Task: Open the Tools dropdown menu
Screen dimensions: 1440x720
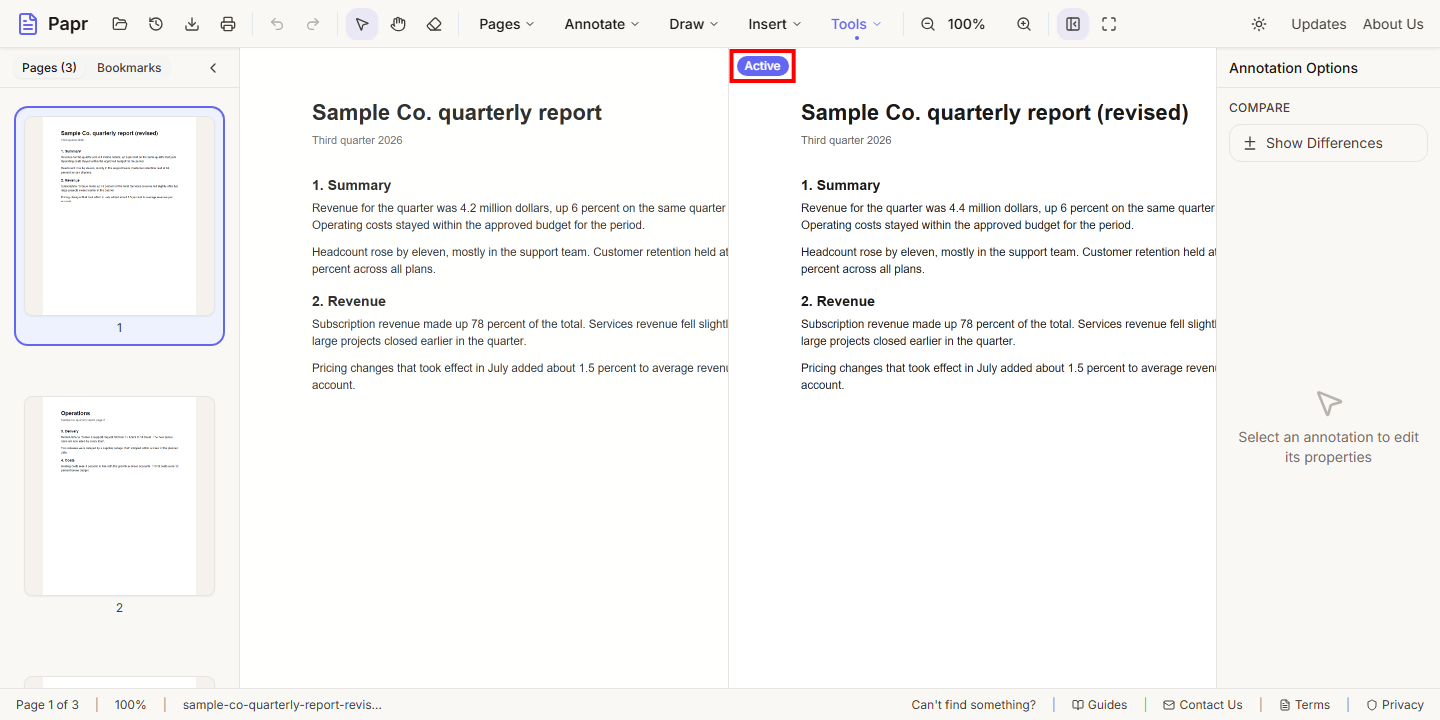Action: 856,24
